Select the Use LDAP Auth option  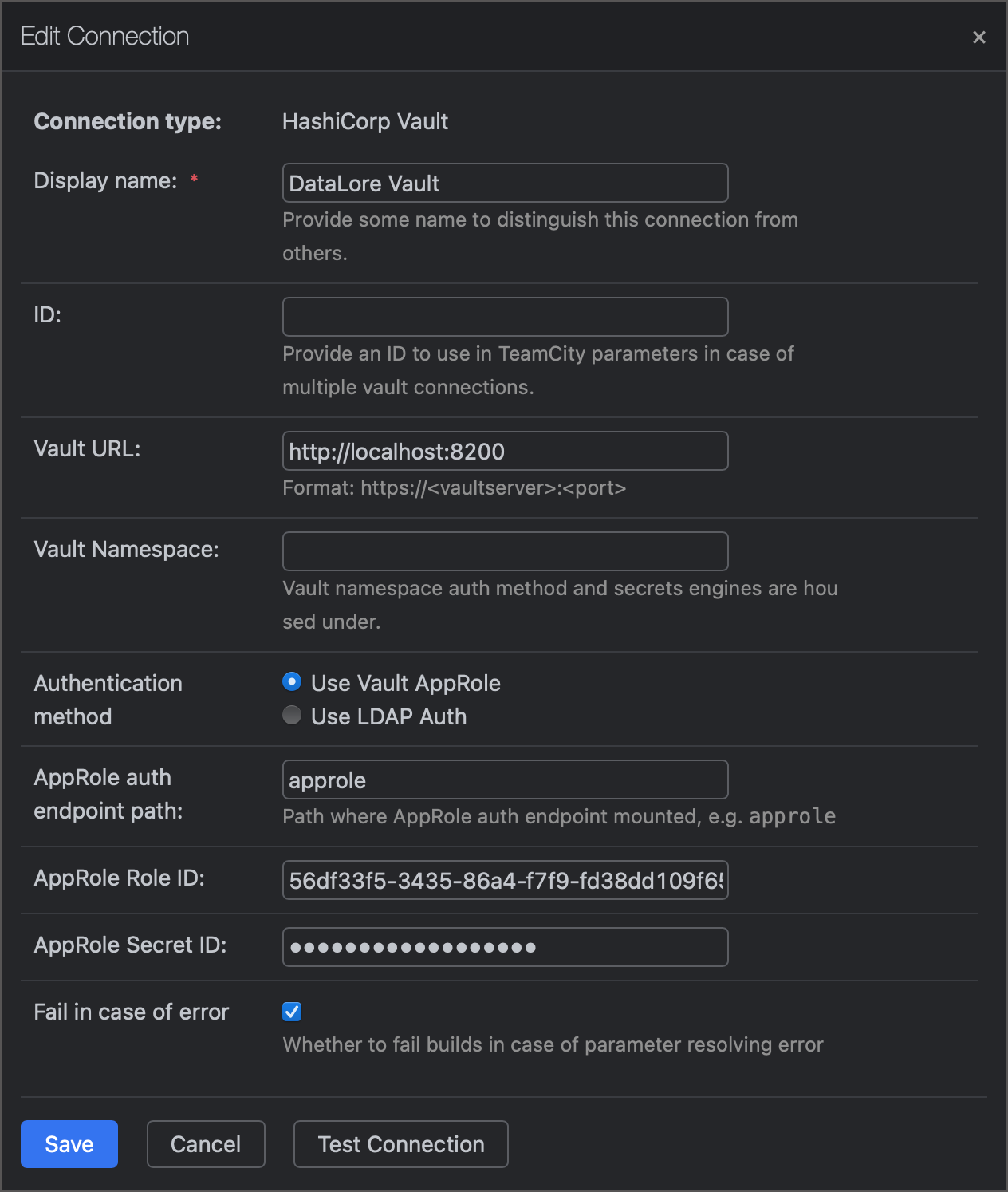pos(292,716)
